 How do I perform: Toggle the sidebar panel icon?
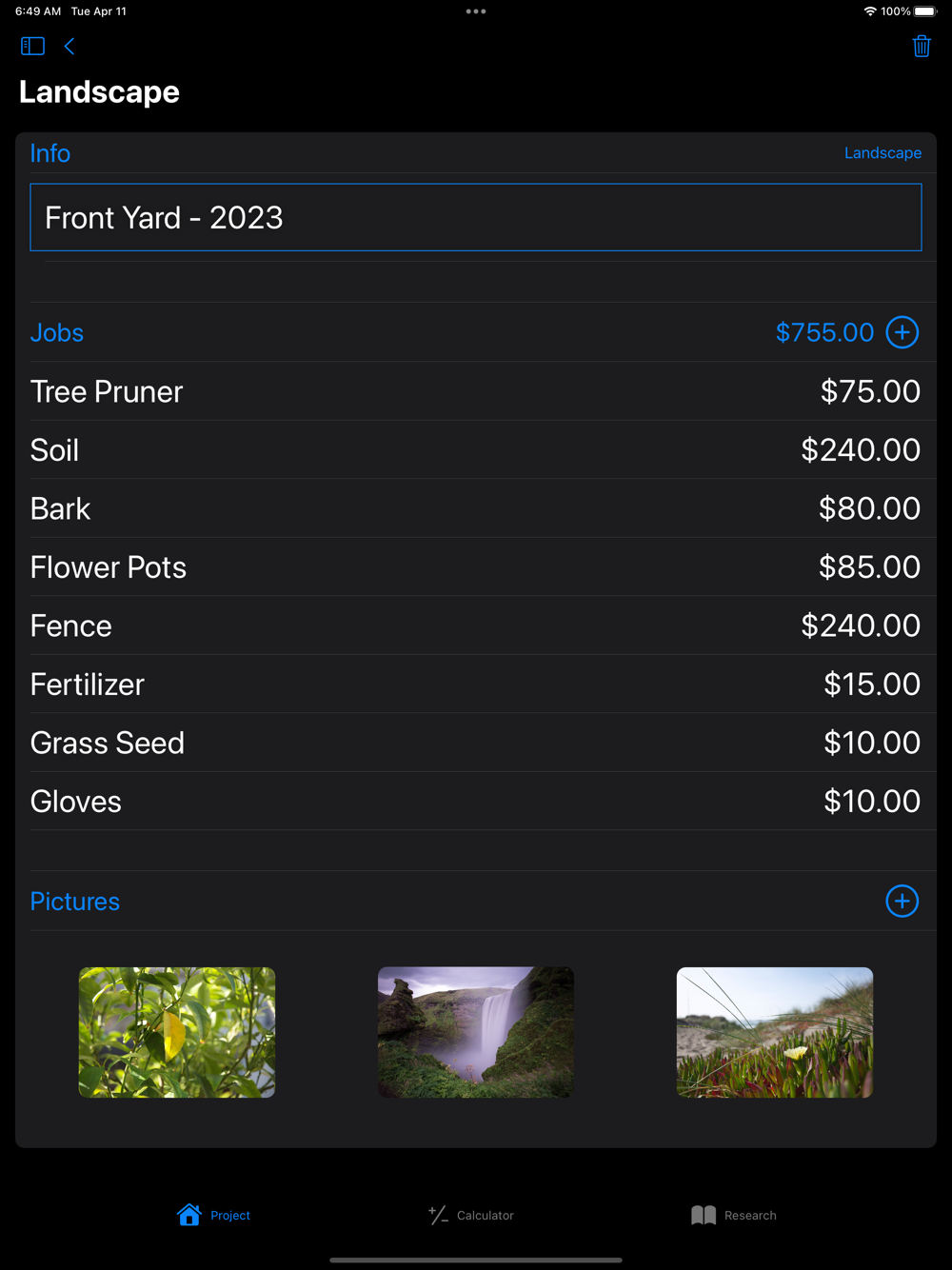pos(32,46)
